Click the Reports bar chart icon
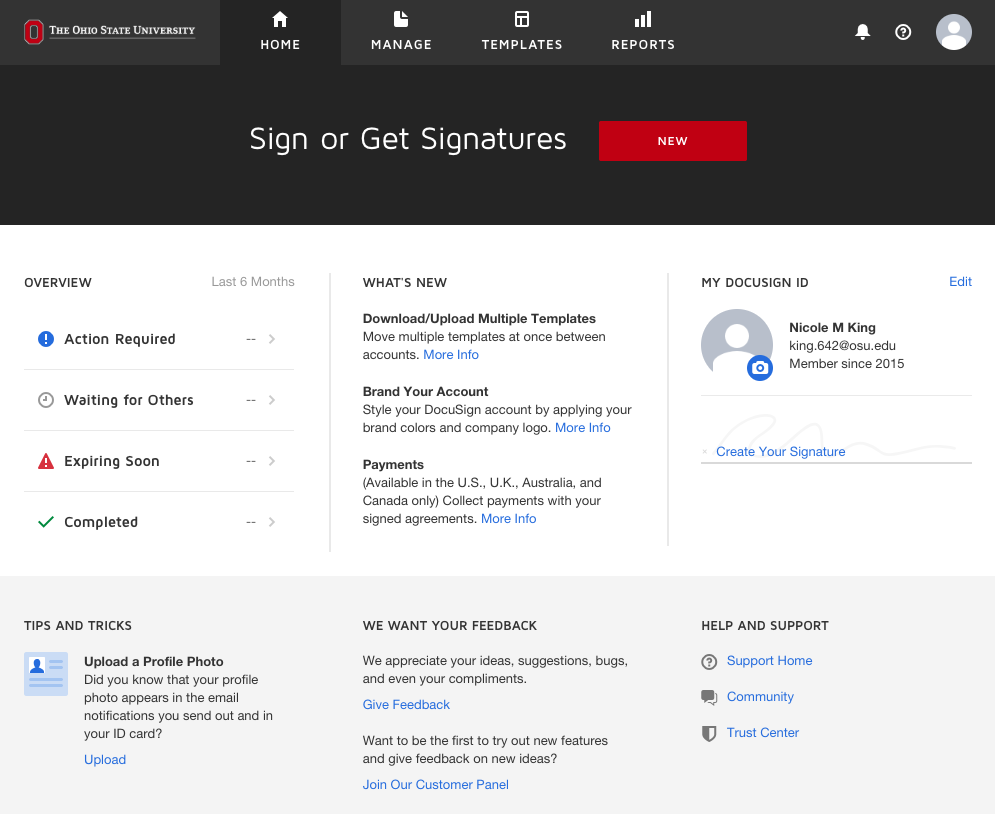The image size is (995, 814). click(x=643, y=20)
